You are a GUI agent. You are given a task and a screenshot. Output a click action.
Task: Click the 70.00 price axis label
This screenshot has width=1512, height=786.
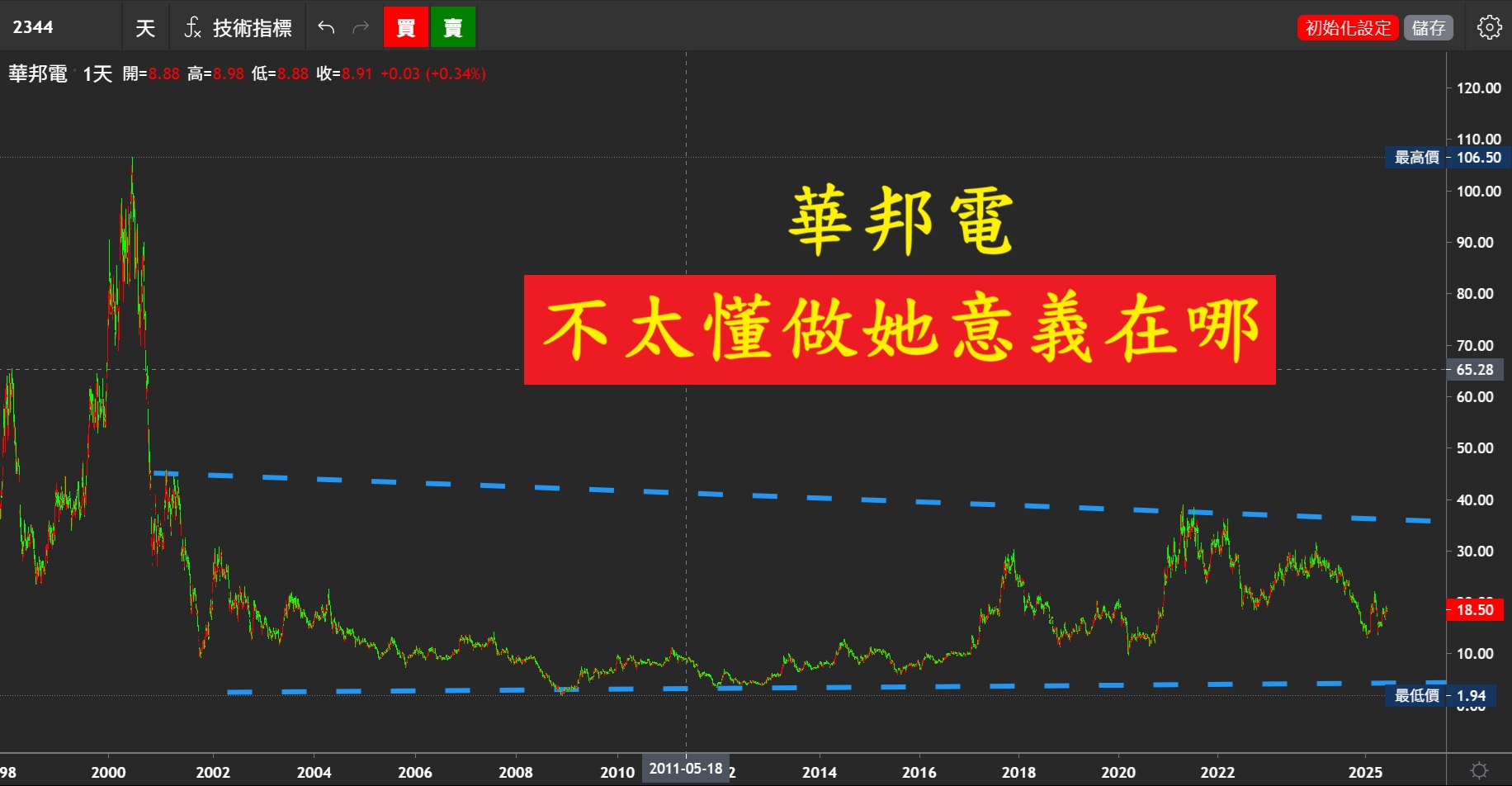click(1475, 346)
